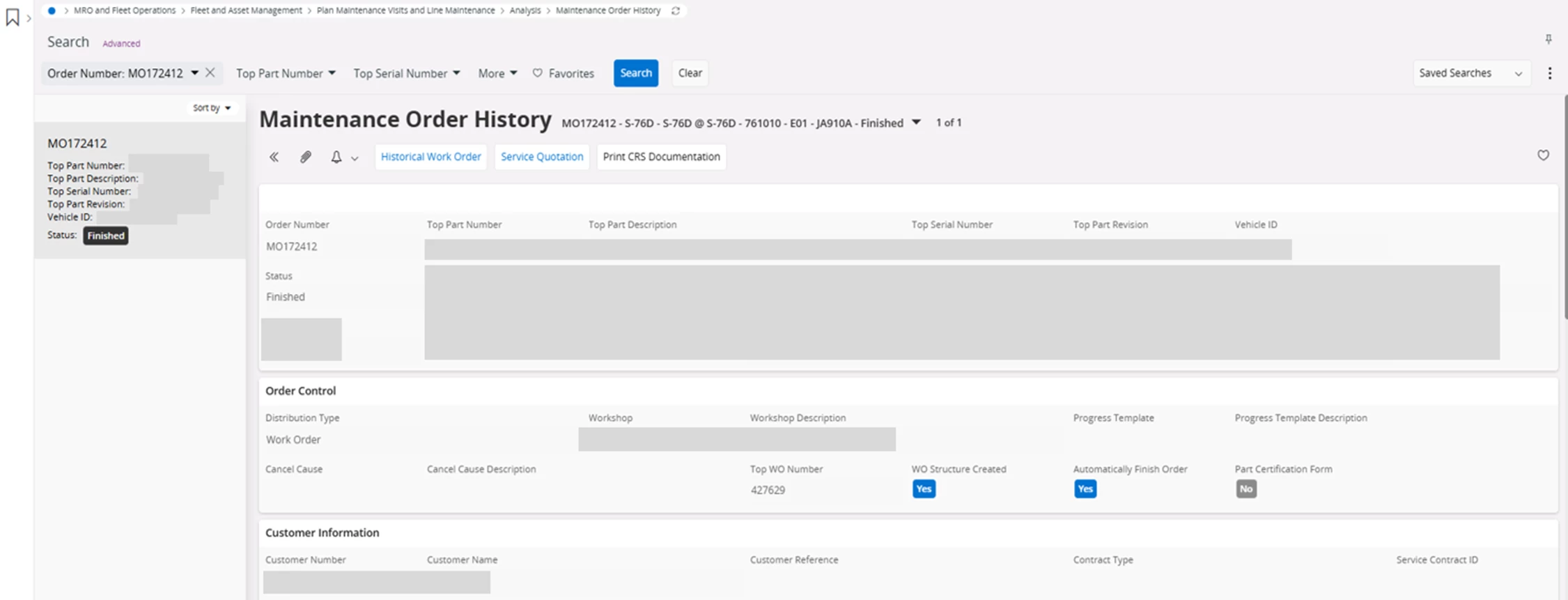The image size is (1568, 600).
Task: Click the Finished status badge in the list
Action: [x=106, y=236]
